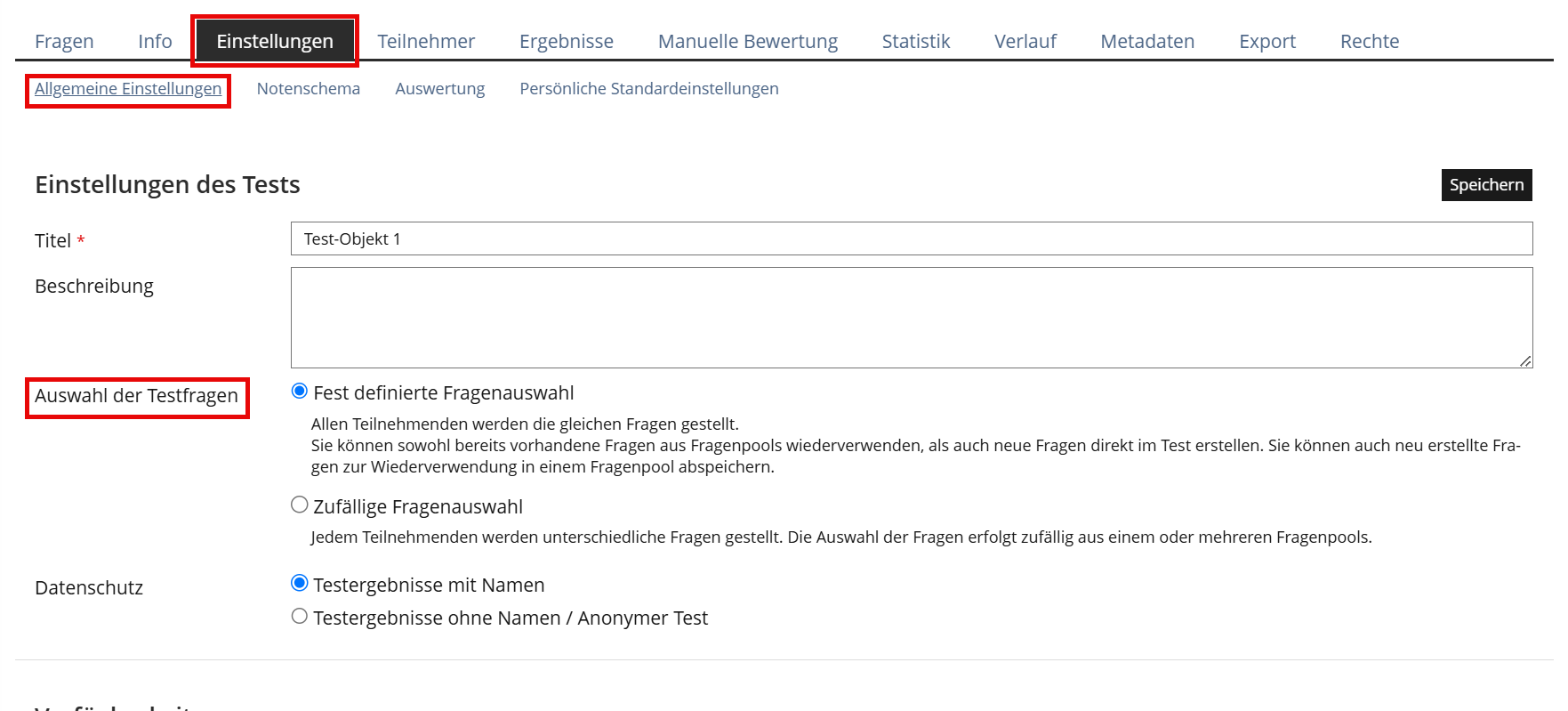The height and width of the screenshot is (711, 1568).
Task: Go to the Ergebnisse tab
Action: coord(566,42)
